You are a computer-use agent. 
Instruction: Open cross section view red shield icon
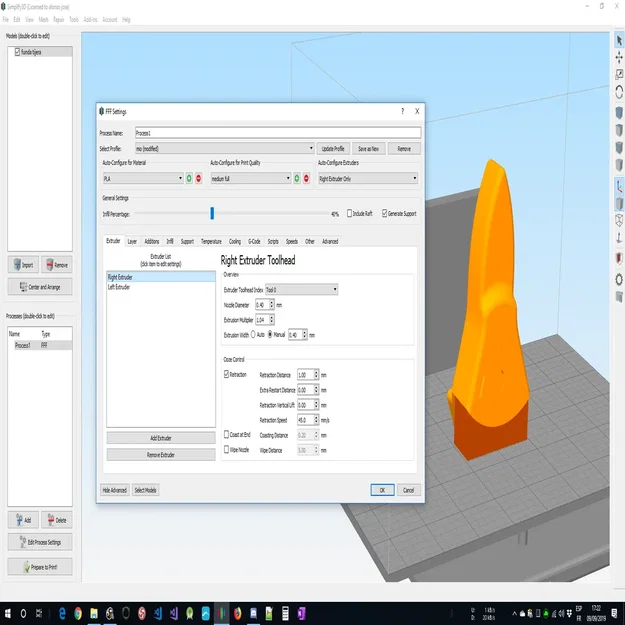coord(619,258)
